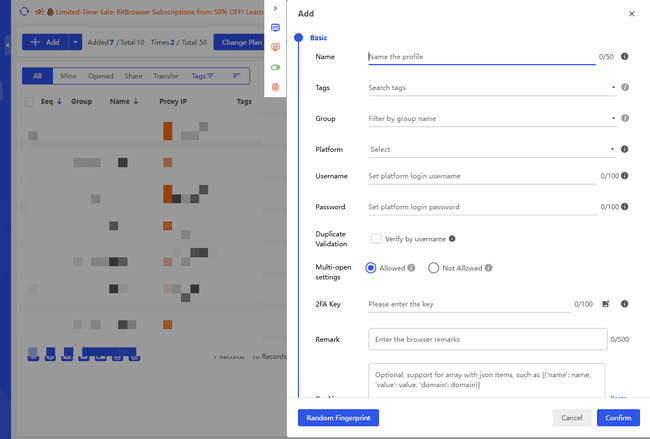This screenshot has height=439, width=650.
Task: Switch to the Share tab
Action: [133, 76]
